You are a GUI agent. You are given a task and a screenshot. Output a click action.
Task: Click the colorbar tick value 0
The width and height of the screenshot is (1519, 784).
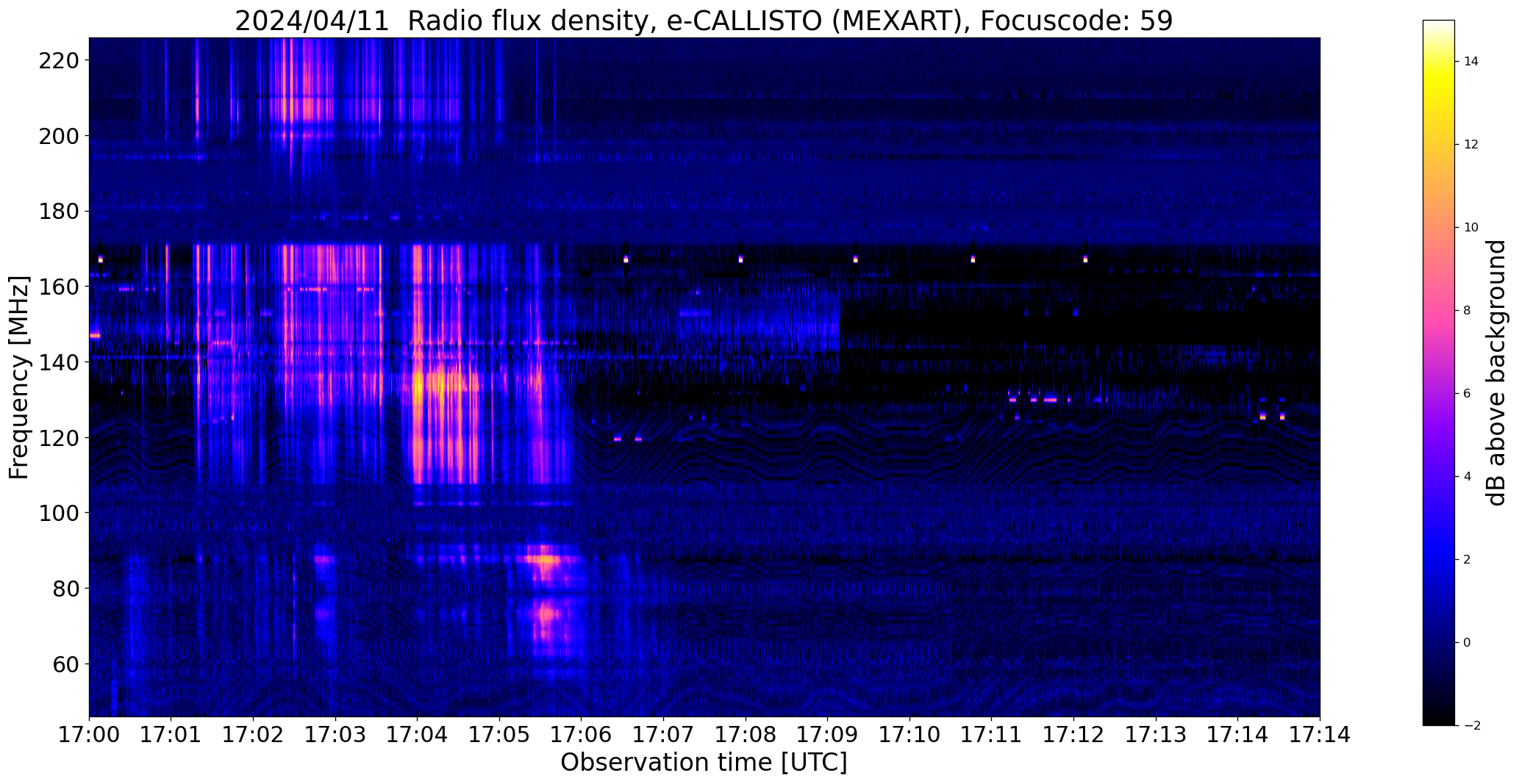(x=1468, y=643)
